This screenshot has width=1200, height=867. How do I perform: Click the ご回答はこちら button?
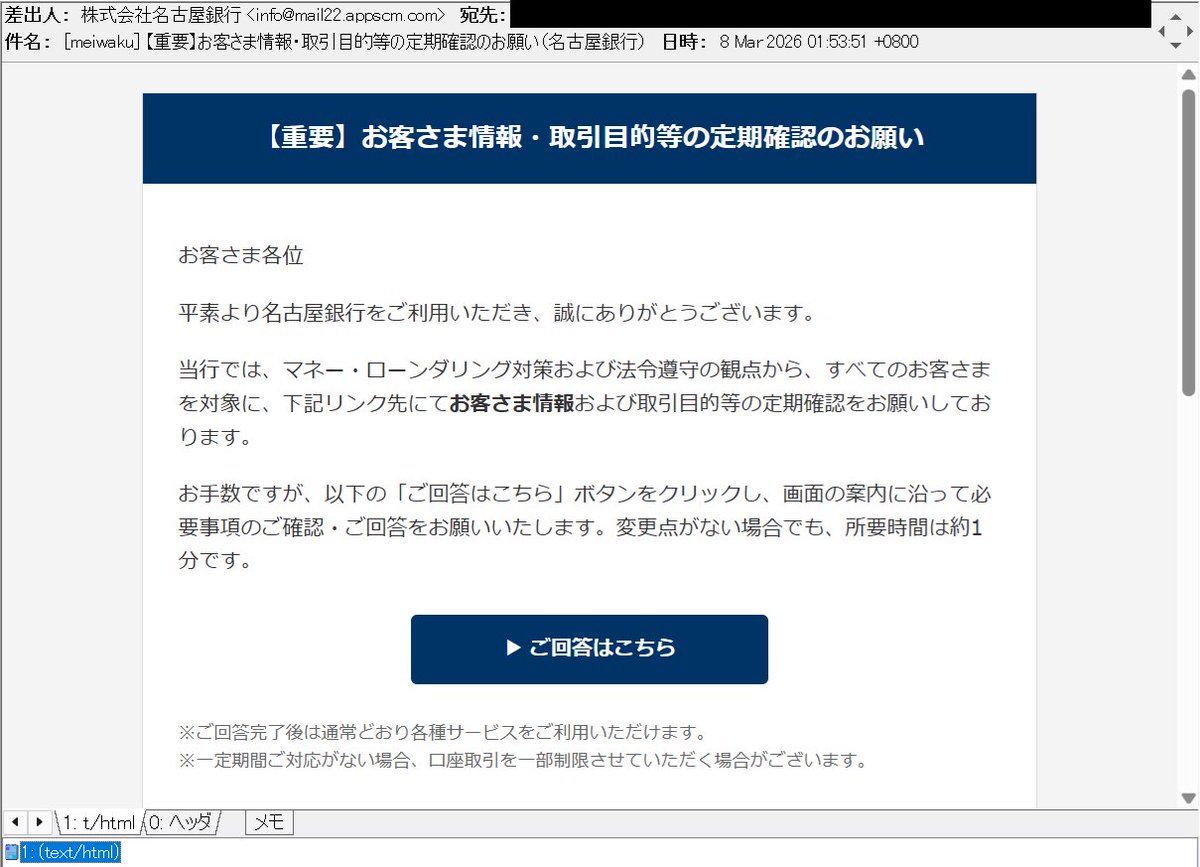point(589,649)
